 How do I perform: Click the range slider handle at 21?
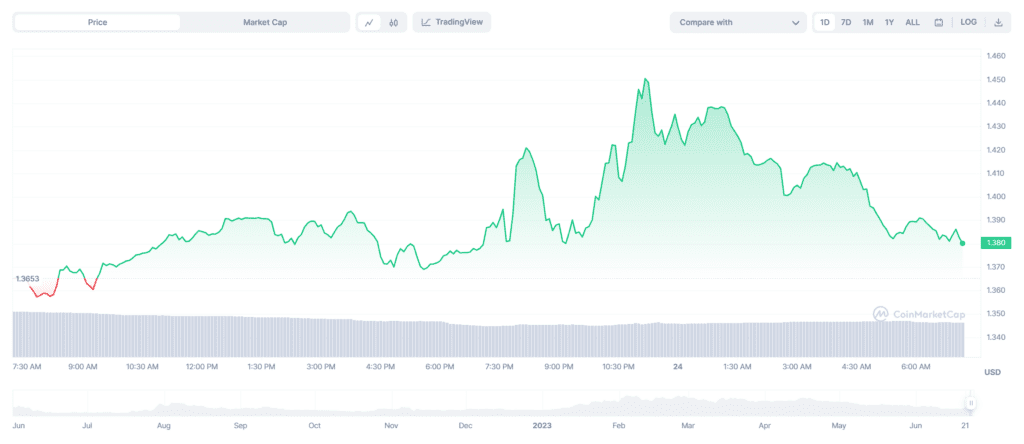coord(971,403)
